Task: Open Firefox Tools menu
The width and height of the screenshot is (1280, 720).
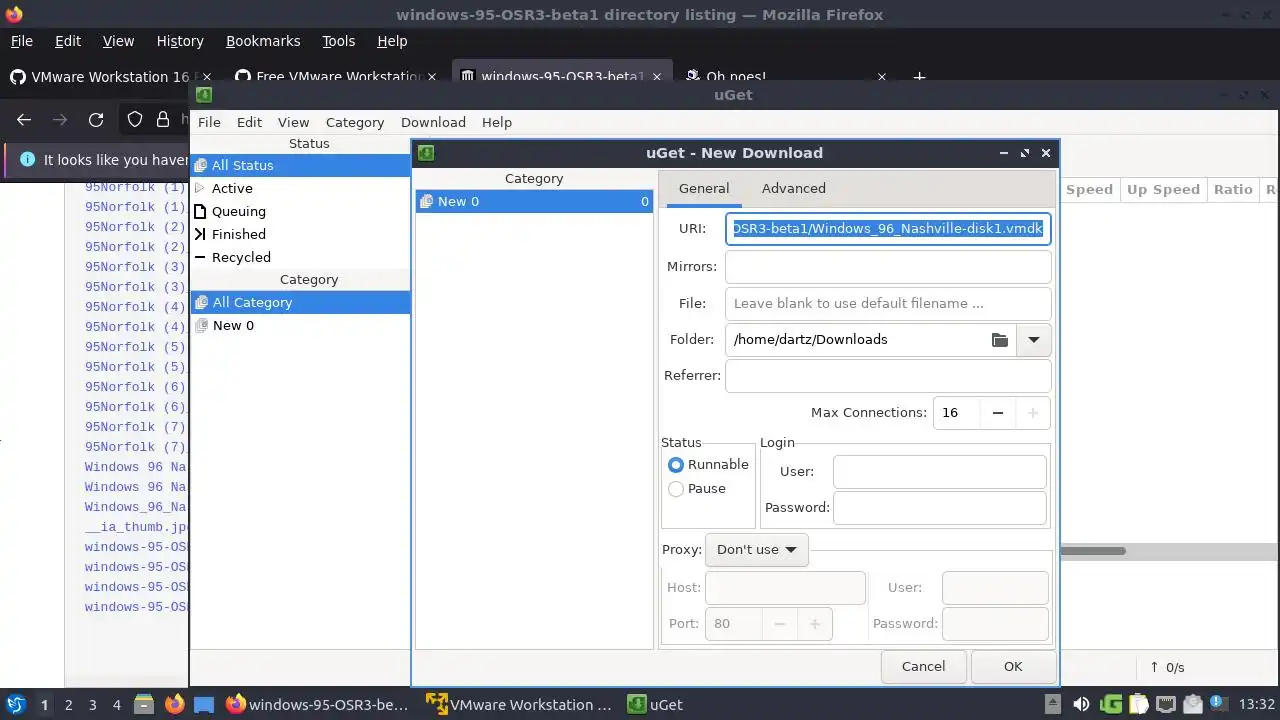Action: point(338,41)
